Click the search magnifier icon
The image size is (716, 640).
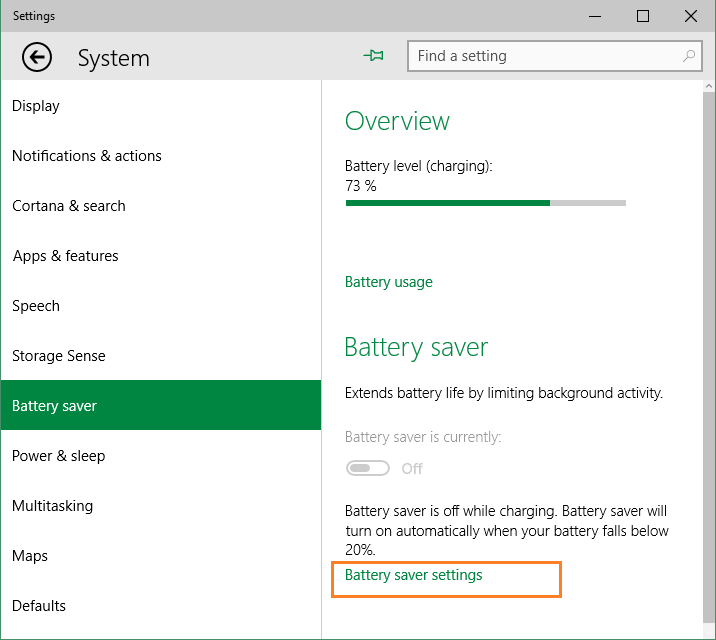point(689,56)
